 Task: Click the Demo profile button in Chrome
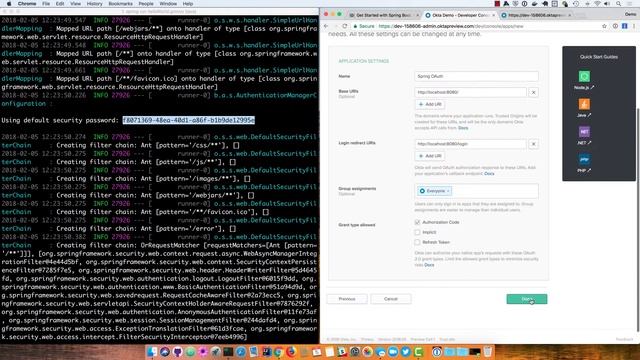click(x=630, y=14)
